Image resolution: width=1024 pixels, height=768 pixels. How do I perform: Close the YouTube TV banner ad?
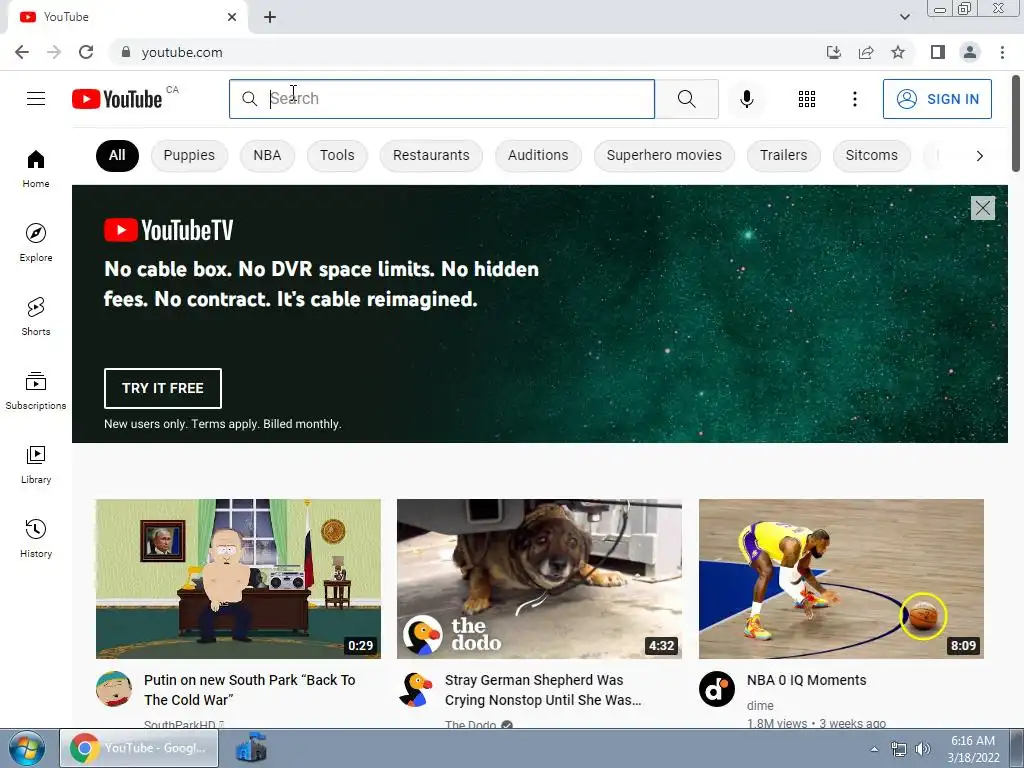(982, 208)
